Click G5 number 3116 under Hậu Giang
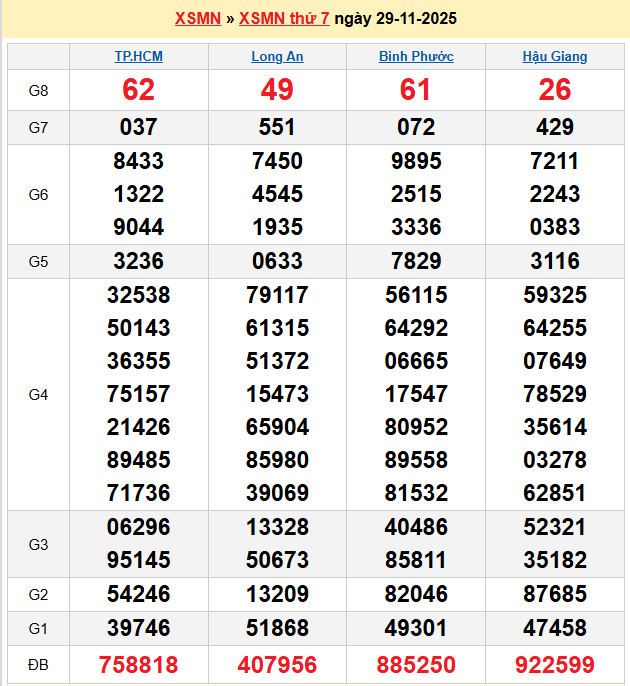The width and height of the screenshot is (630, 686). (x=555, y=261)
